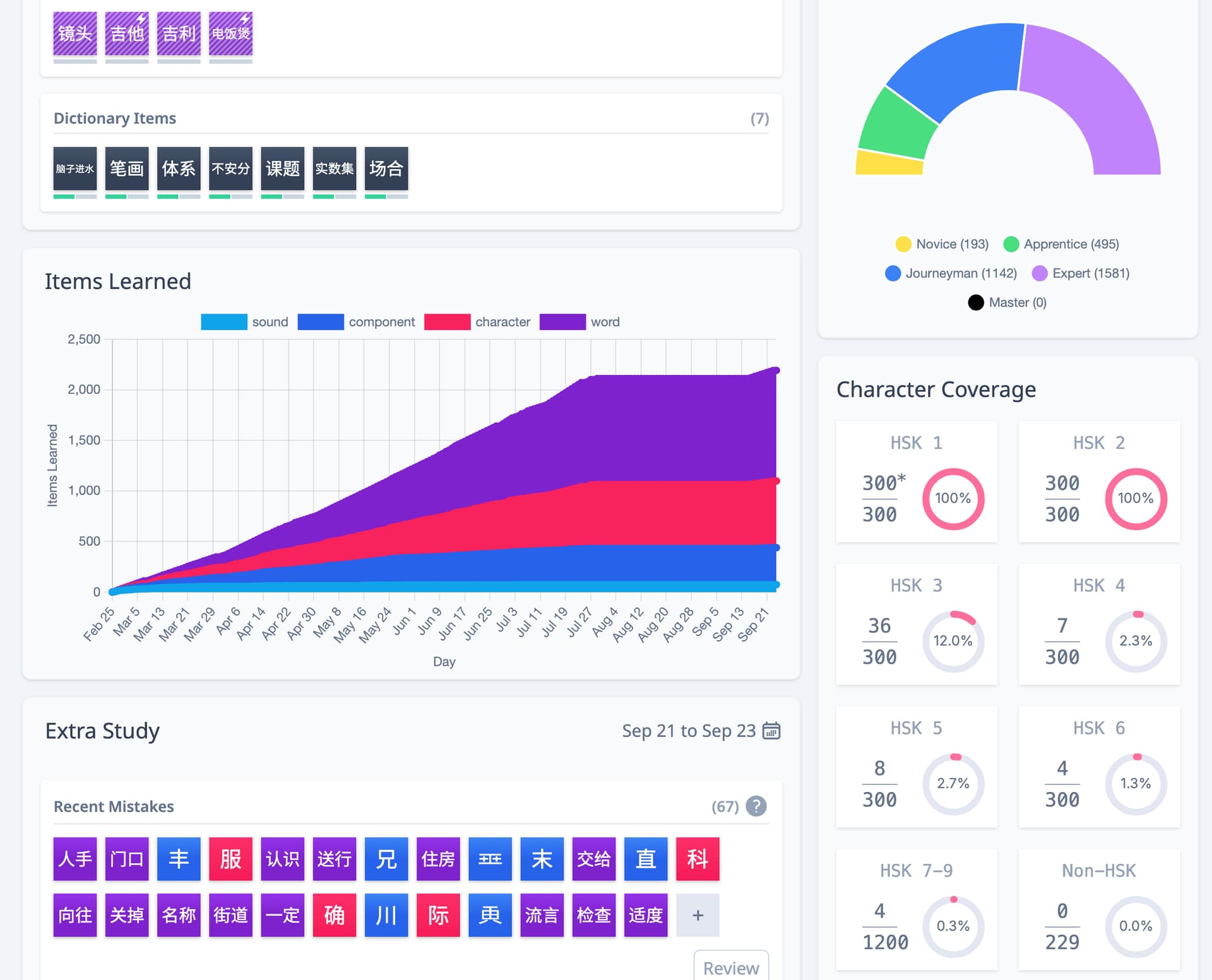Toggle Journeyman legend entry

click(x=951, y=273)
